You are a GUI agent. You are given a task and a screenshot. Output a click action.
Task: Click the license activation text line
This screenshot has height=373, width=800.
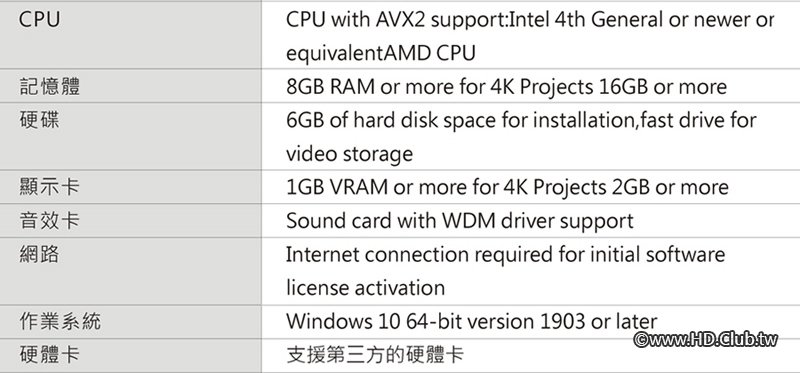[x=365, y=288]
